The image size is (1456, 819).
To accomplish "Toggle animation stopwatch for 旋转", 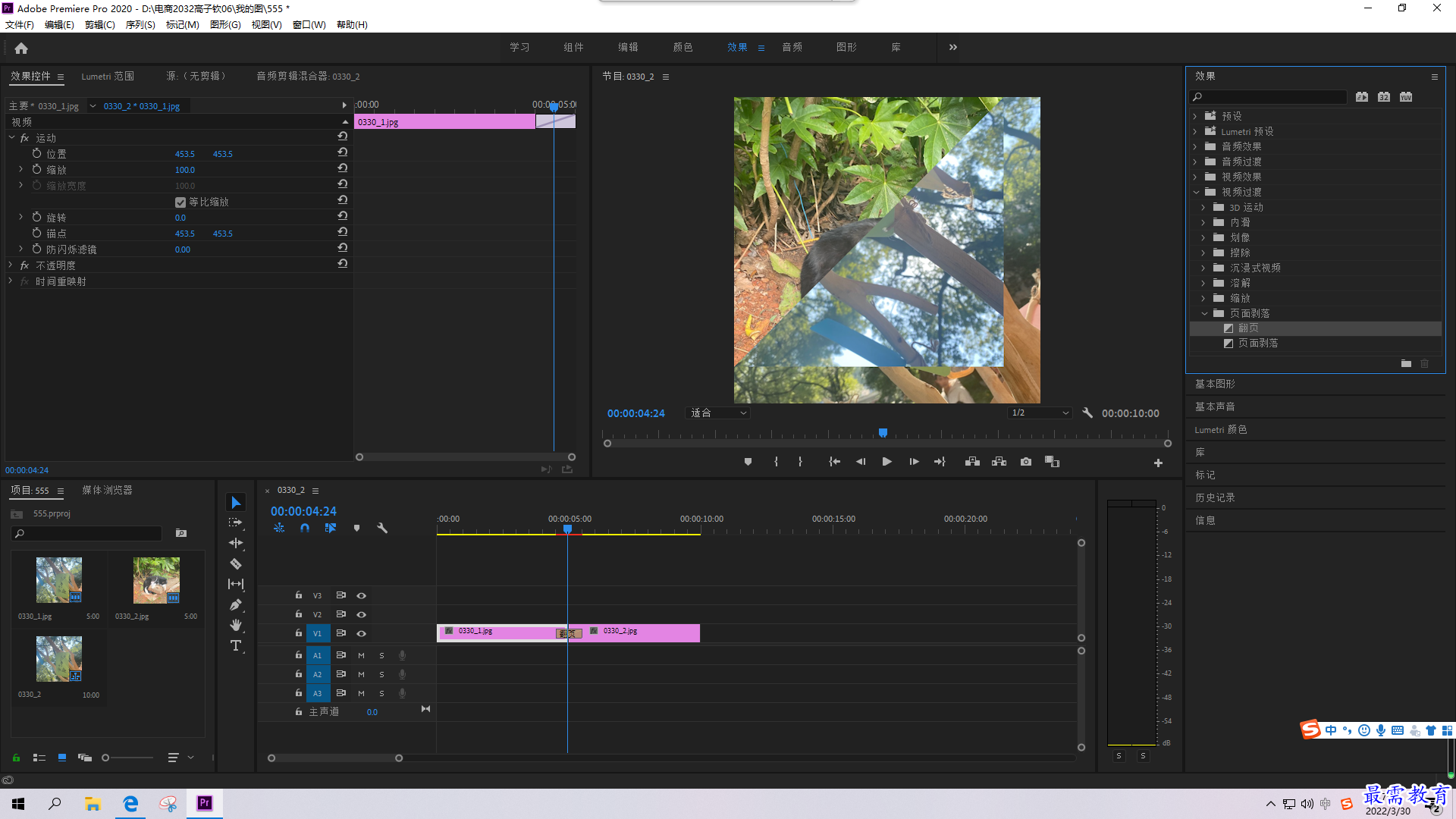I will (36, 217).
